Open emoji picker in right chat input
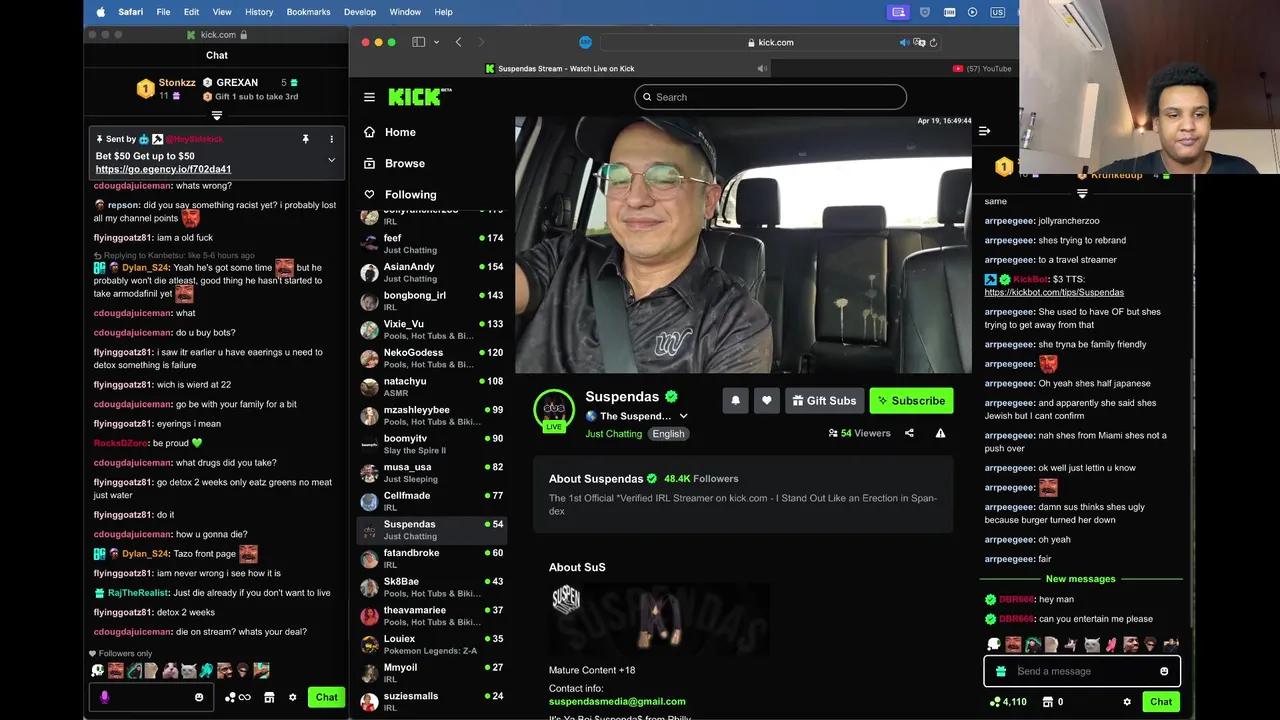 1164,671
